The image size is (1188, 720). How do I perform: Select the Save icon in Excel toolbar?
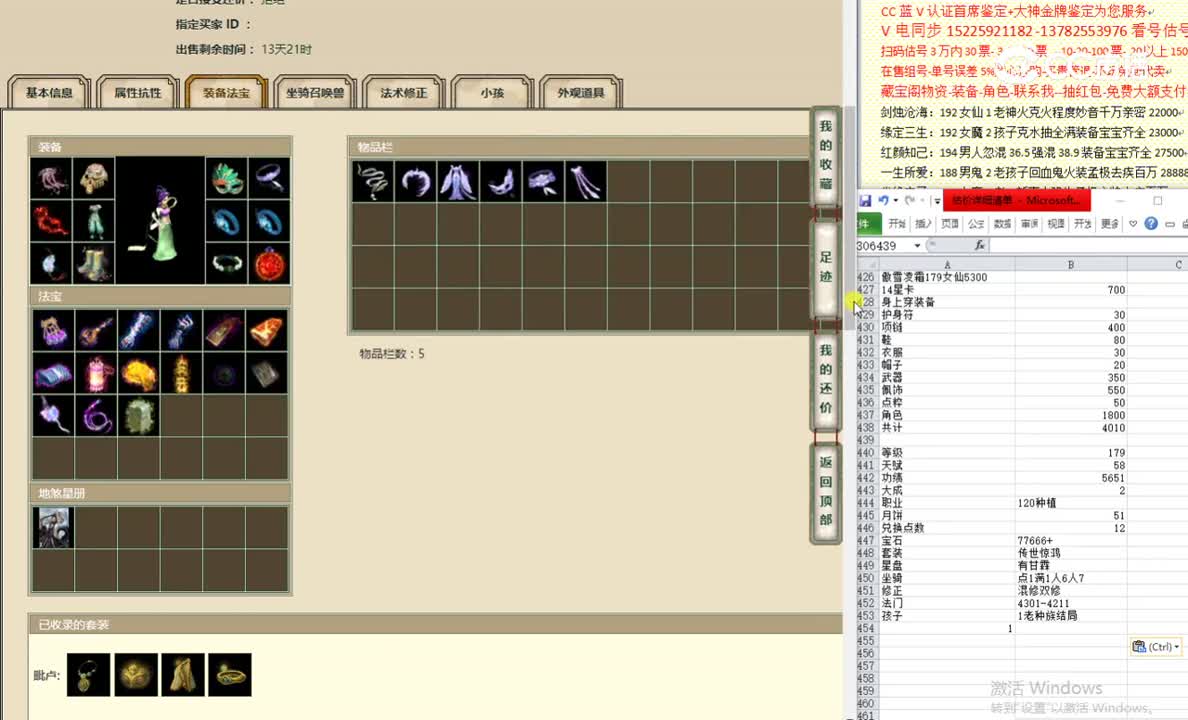click(x=864, y=201)
